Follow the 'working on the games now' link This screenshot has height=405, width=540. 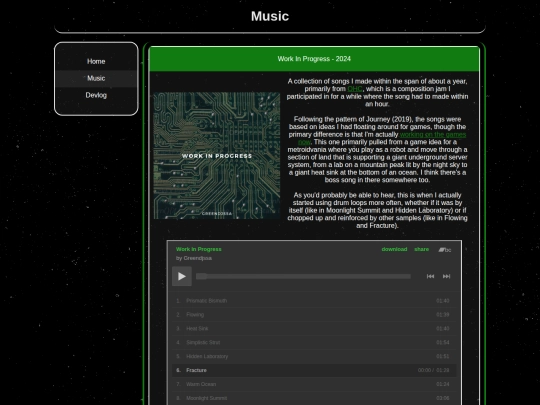(433, 135)
